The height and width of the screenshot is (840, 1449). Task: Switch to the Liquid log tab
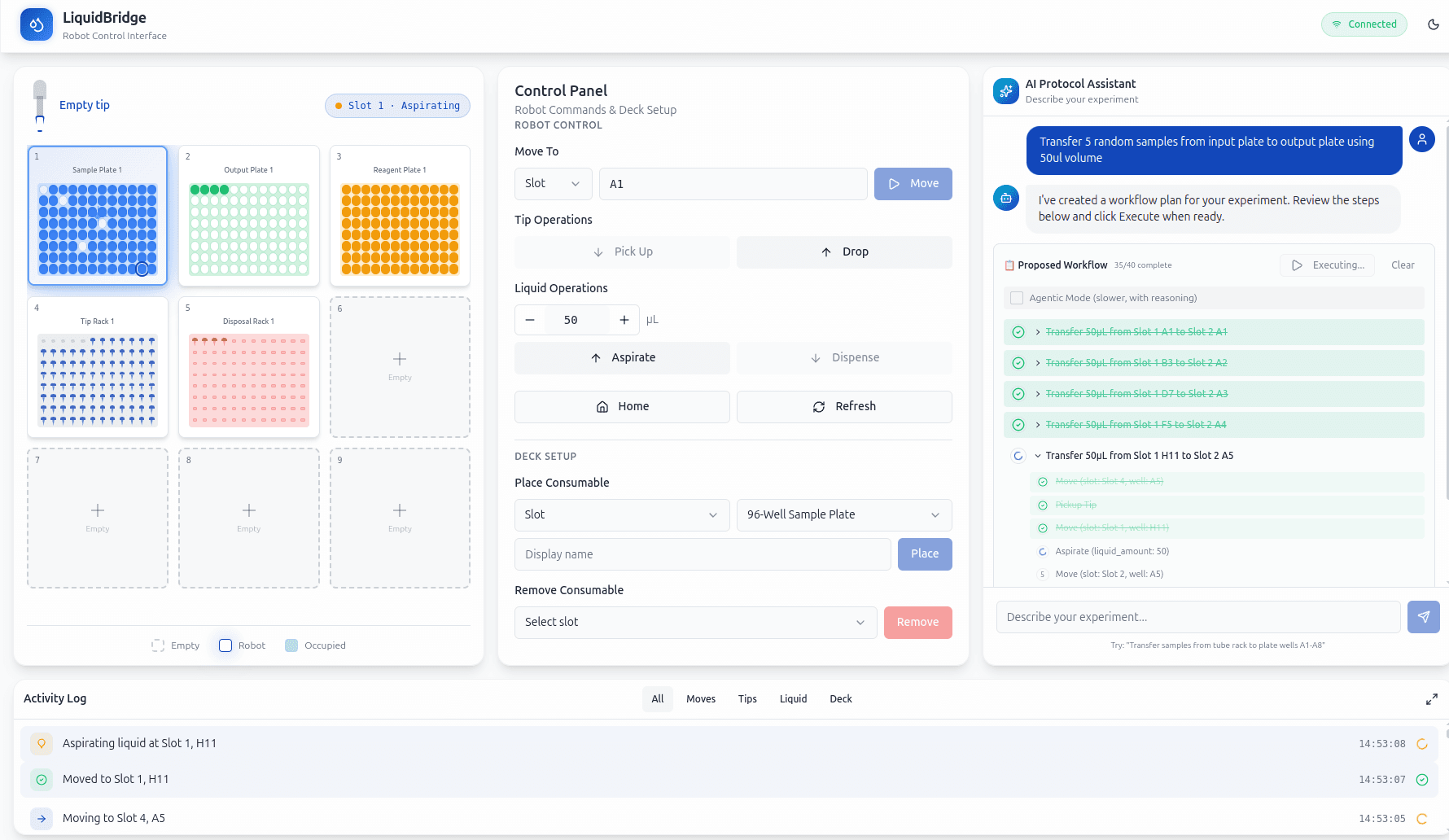coord(793,699)
